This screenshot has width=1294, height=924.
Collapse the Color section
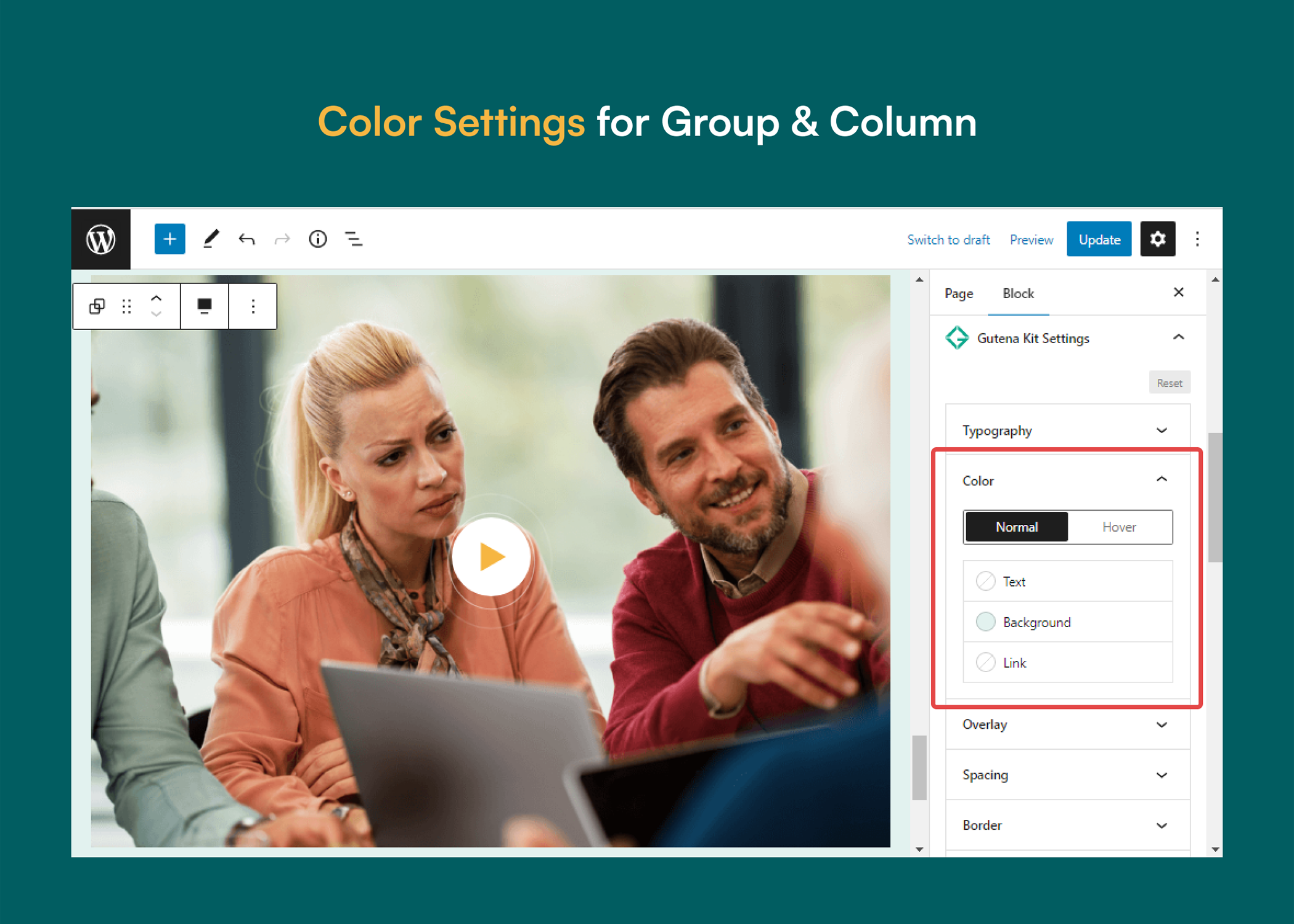[x=1162, y=480]
